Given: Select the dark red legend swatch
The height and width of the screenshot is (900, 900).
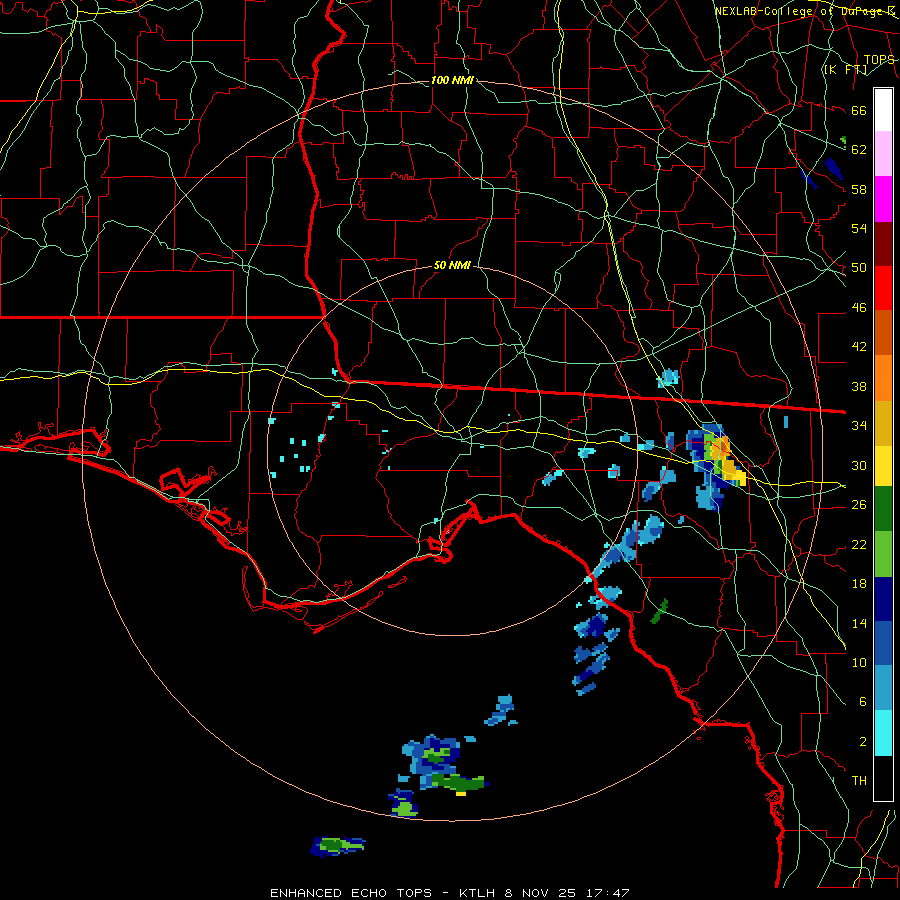Looking at the screenshot, I should [x=883, y=244].
